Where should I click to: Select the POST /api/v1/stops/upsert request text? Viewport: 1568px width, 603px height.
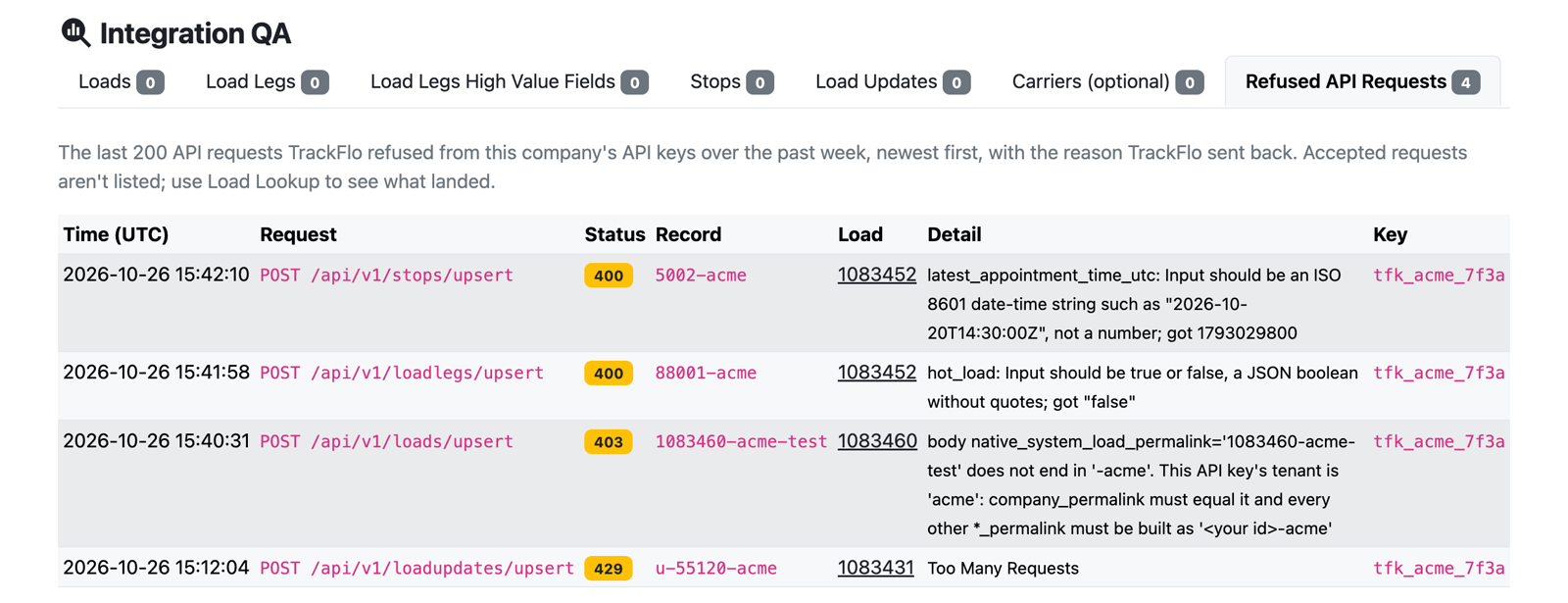tap(386, 276)
